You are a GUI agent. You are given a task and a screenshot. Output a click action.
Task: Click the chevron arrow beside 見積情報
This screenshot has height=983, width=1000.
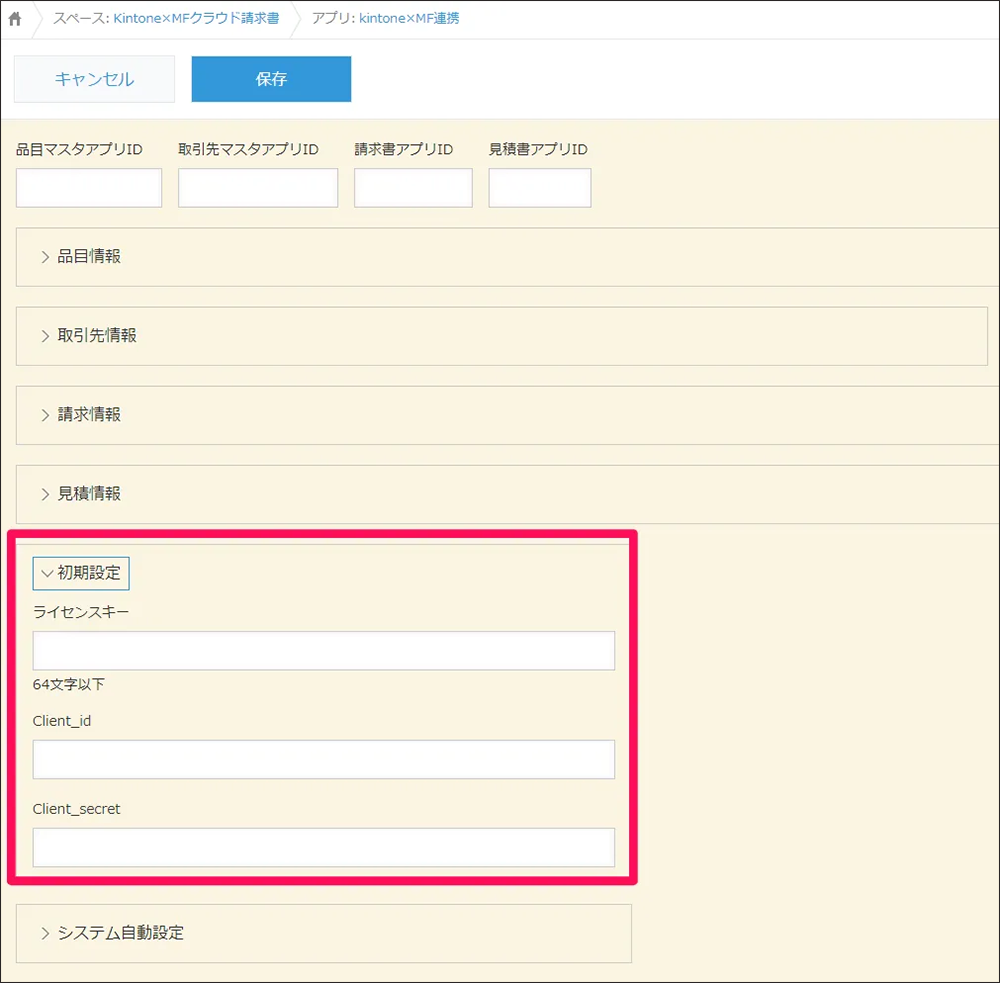45,494
